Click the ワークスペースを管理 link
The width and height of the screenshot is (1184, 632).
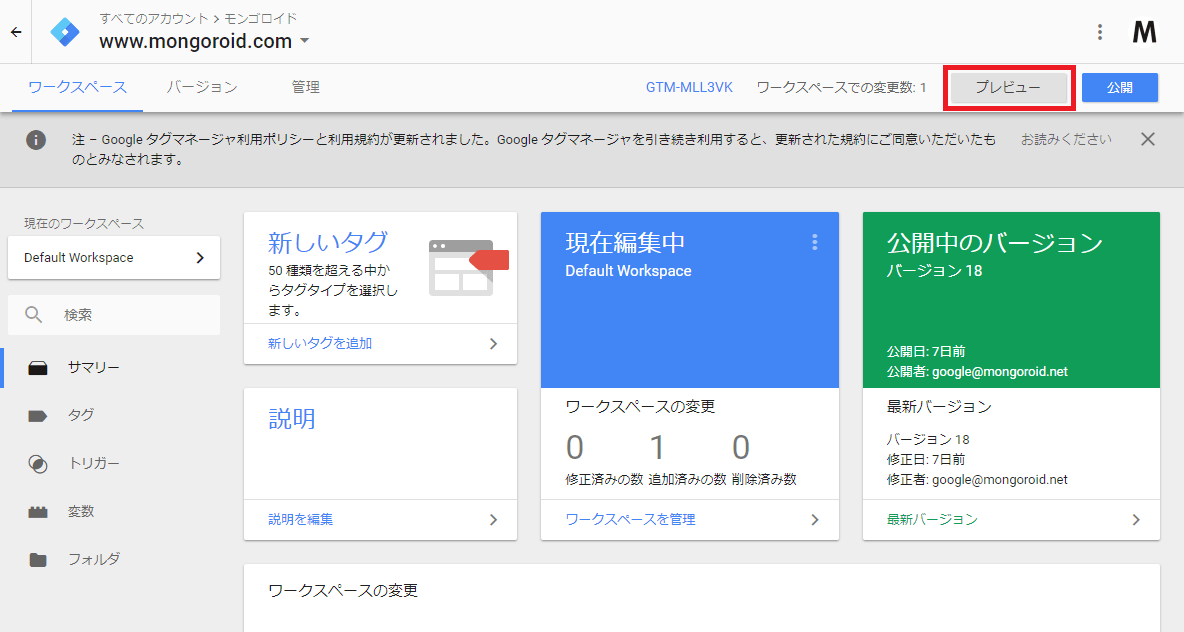coord(630,519)
